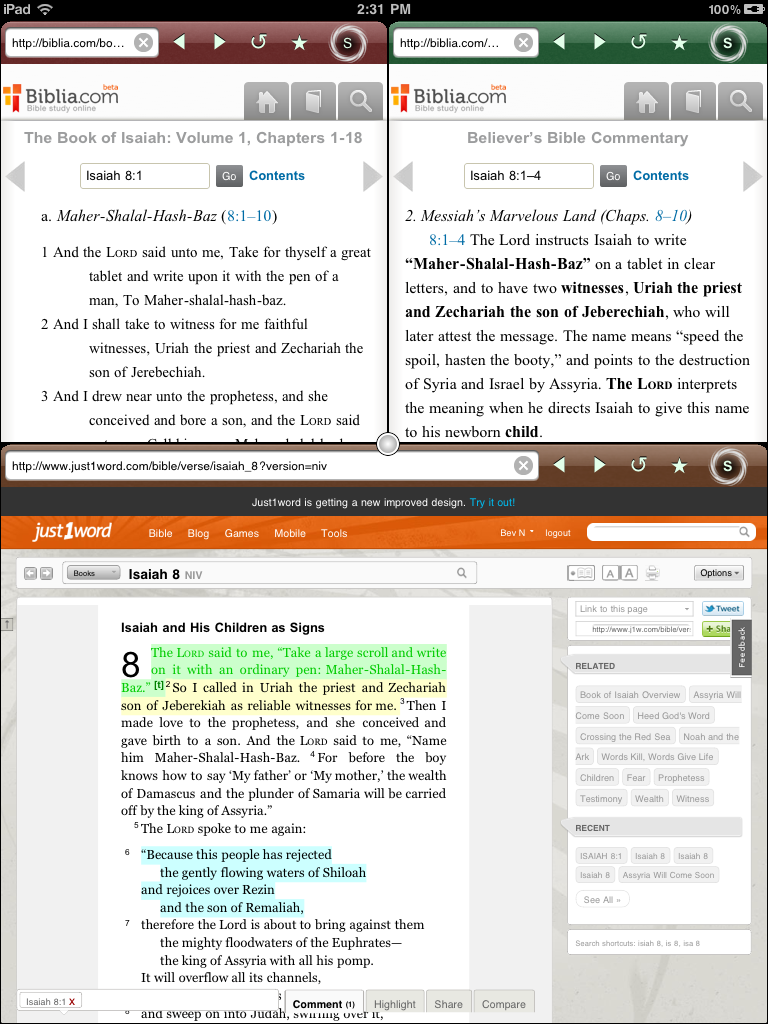Open Biblia search in the left pane
The image size is (768, 1024).
[360, 102]
